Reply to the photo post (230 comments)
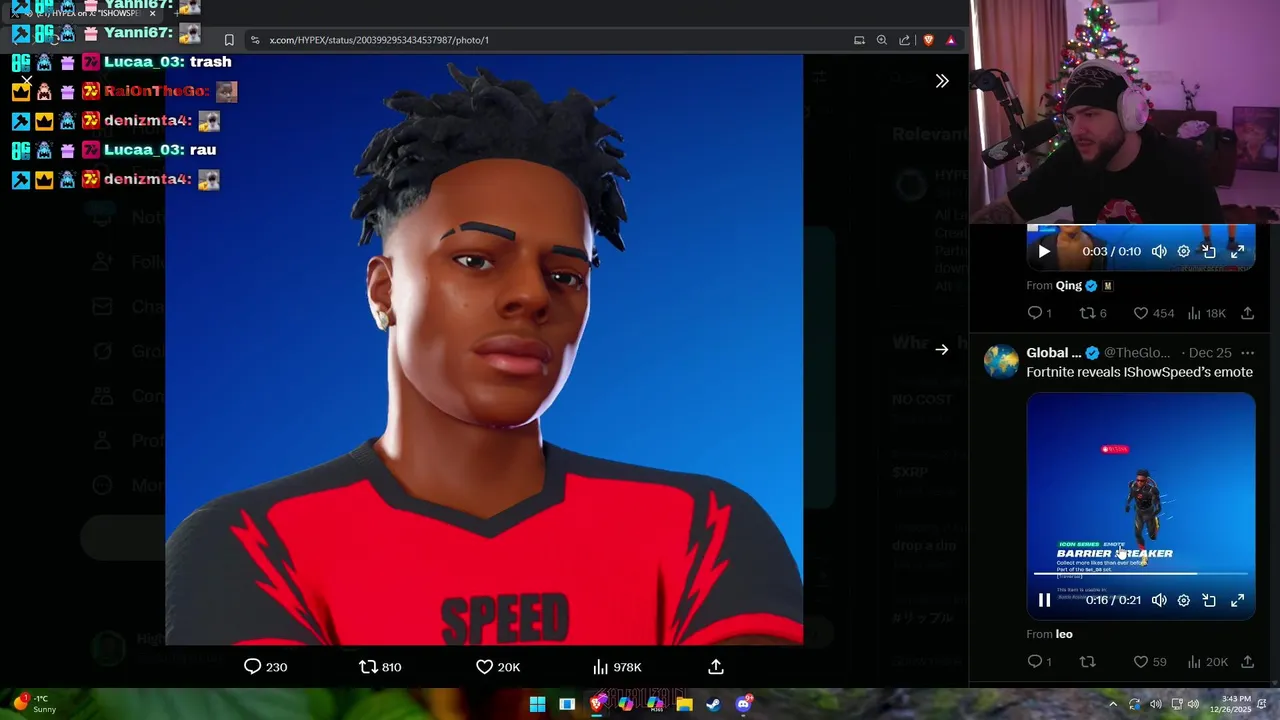Viewport: 1280px width, 720px height. (265, 667)
